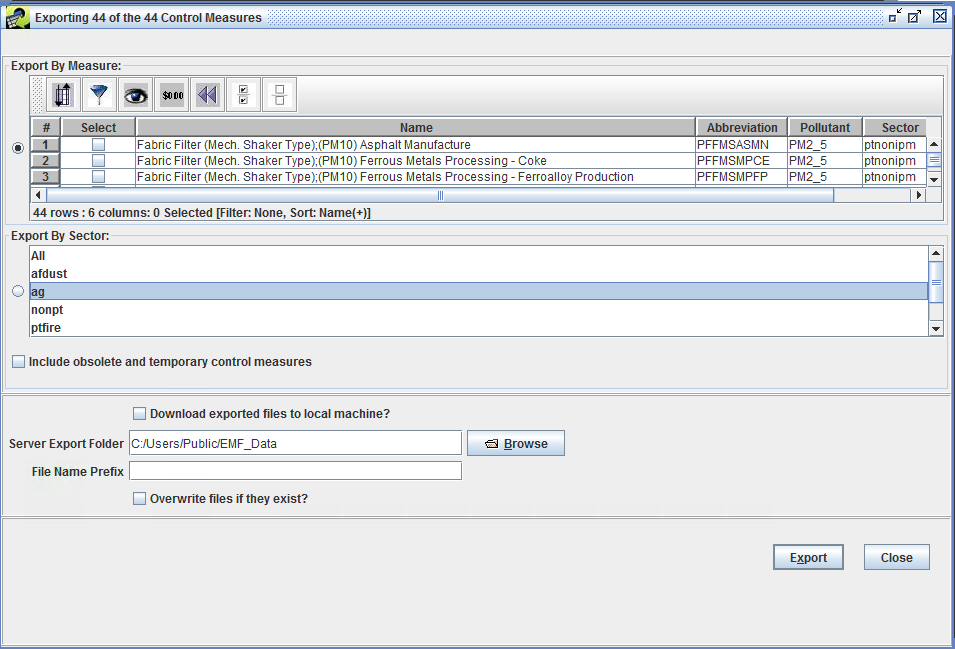Click the reset double-arrow icon
This screenshot has height=649, width=955.
pos(207,94)
